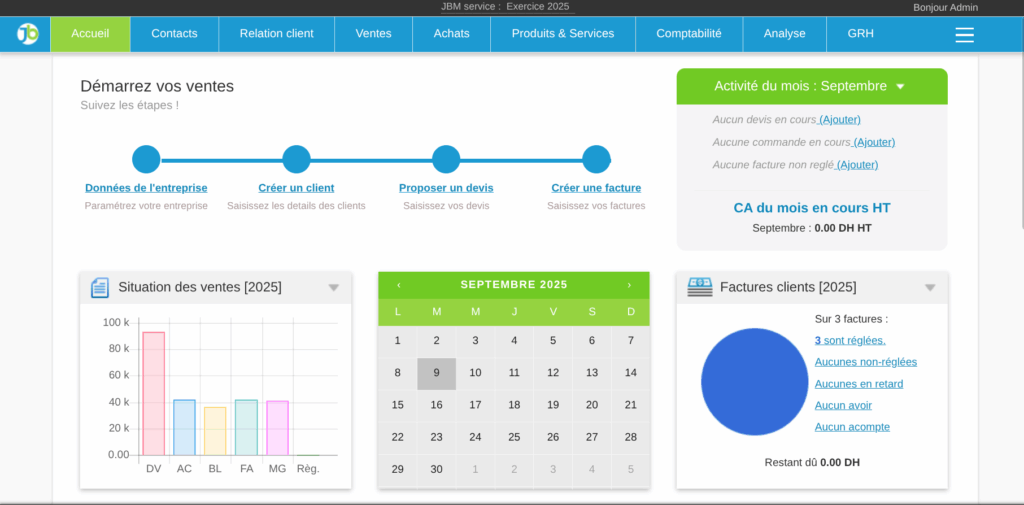Click the pink DV bar in sales chart

tap(153, 393)
